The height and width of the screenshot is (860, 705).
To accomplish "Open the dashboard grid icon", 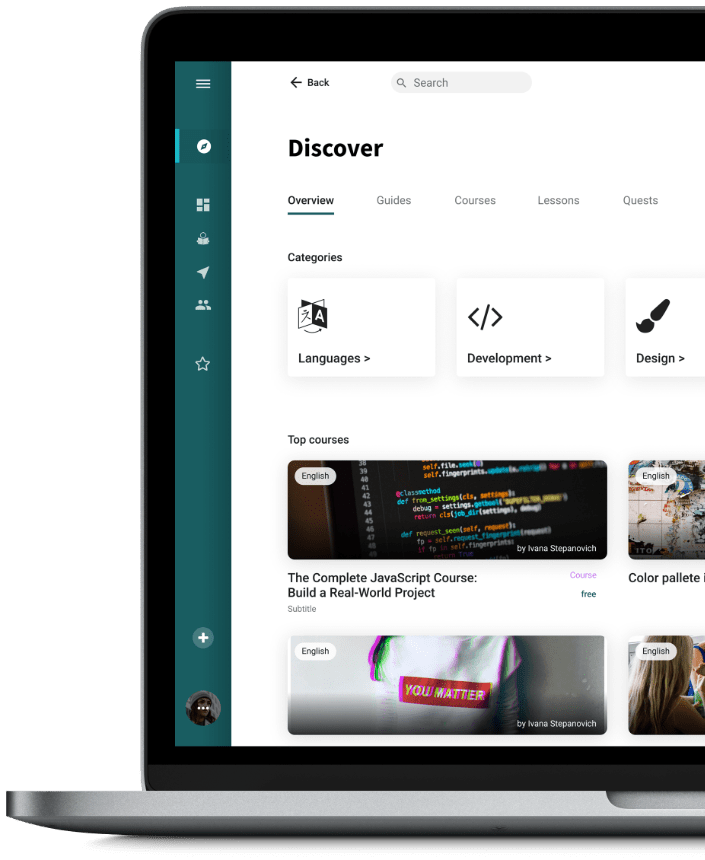I will click(203, 205).
